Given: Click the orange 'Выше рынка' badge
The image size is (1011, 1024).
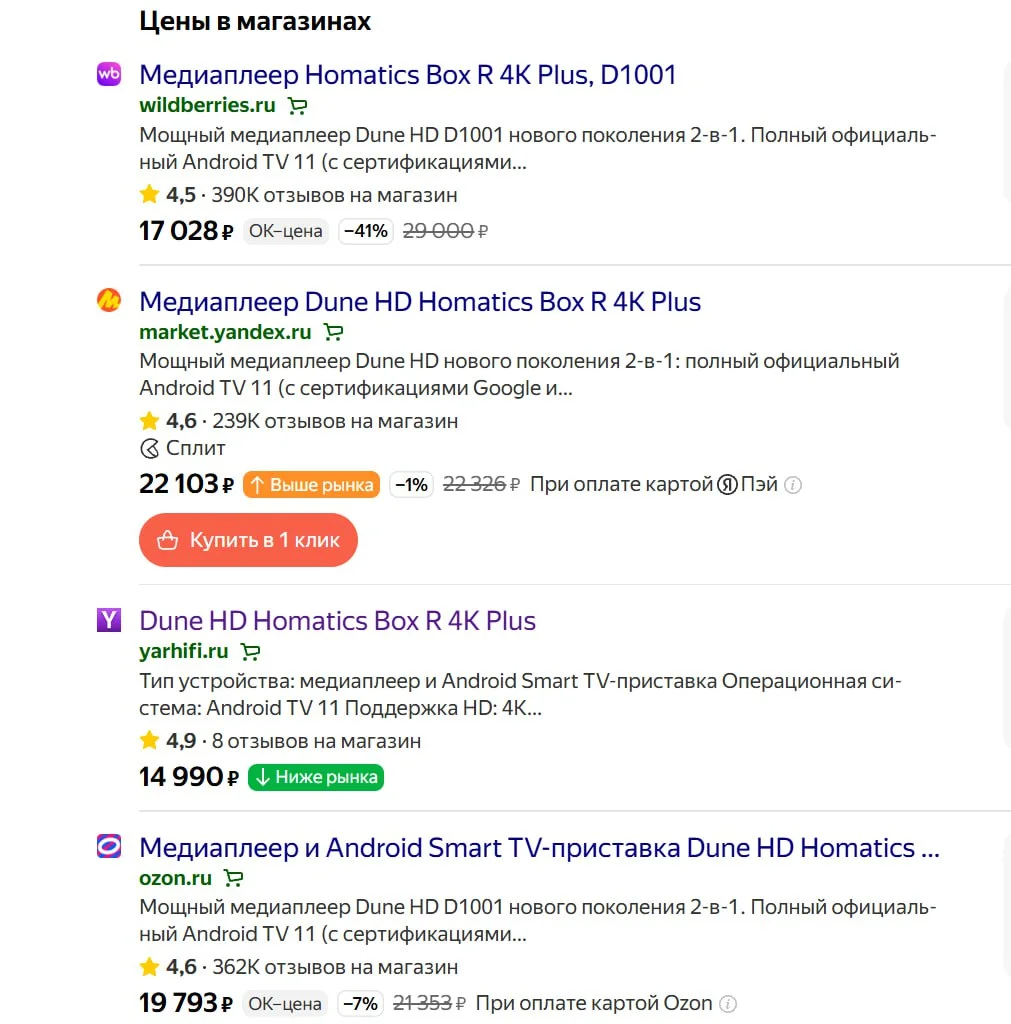Looking at the screenshot, I should [x=311, y=485].
